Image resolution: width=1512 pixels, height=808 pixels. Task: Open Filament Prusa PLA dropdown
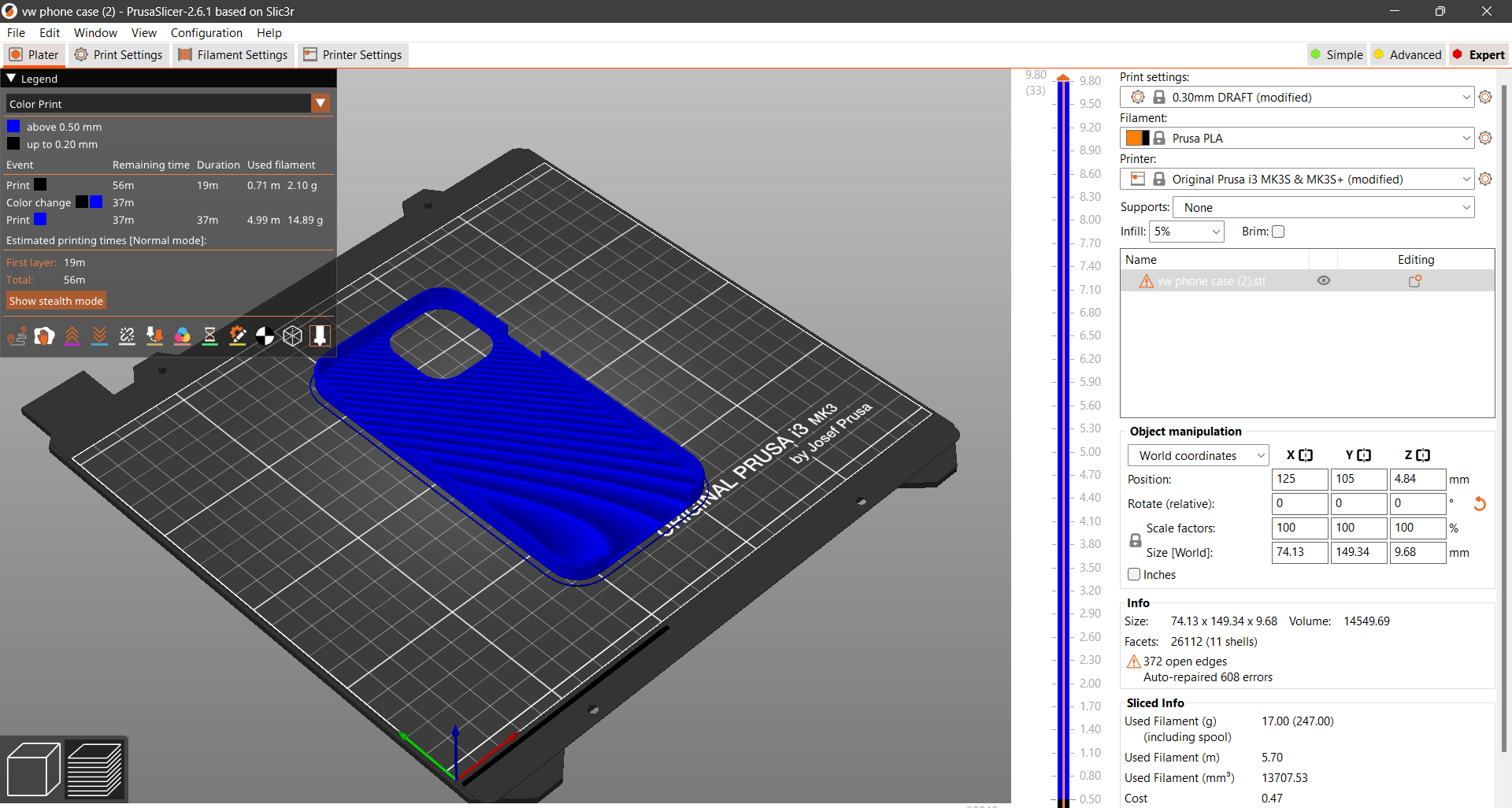tap(1297, 138)
